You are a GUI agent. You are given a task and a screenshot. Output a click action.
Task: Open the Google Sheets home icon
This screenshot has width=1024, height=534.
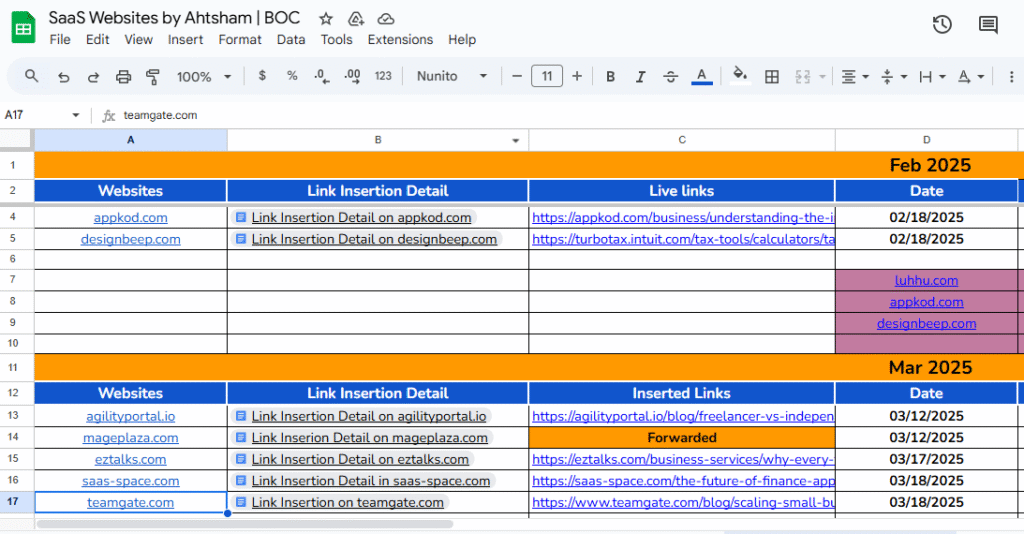(x=24, y=27)
